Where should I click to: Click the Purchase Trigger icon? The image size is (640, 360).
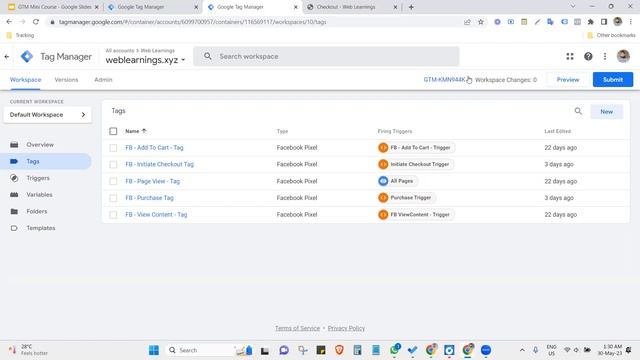click(383, 198)
